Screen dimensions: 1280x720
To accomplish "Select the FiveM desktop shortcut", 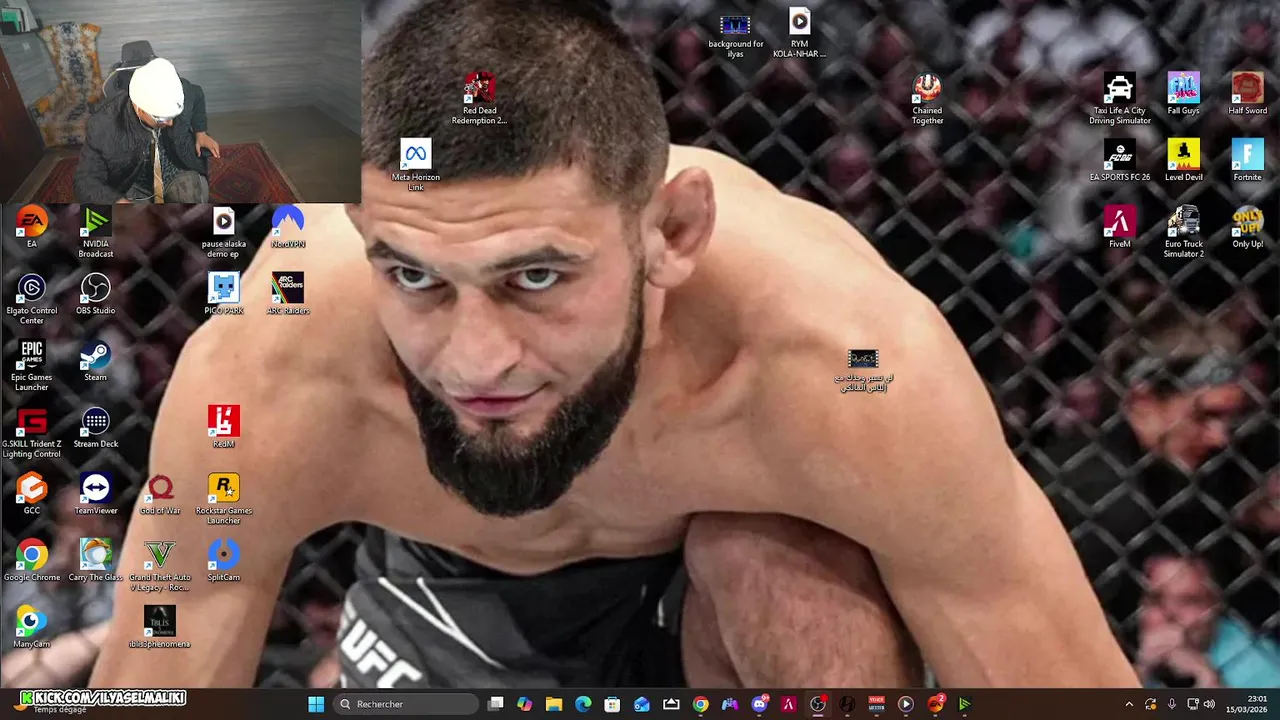I will pyautogui.click(x=1119, y=227).
